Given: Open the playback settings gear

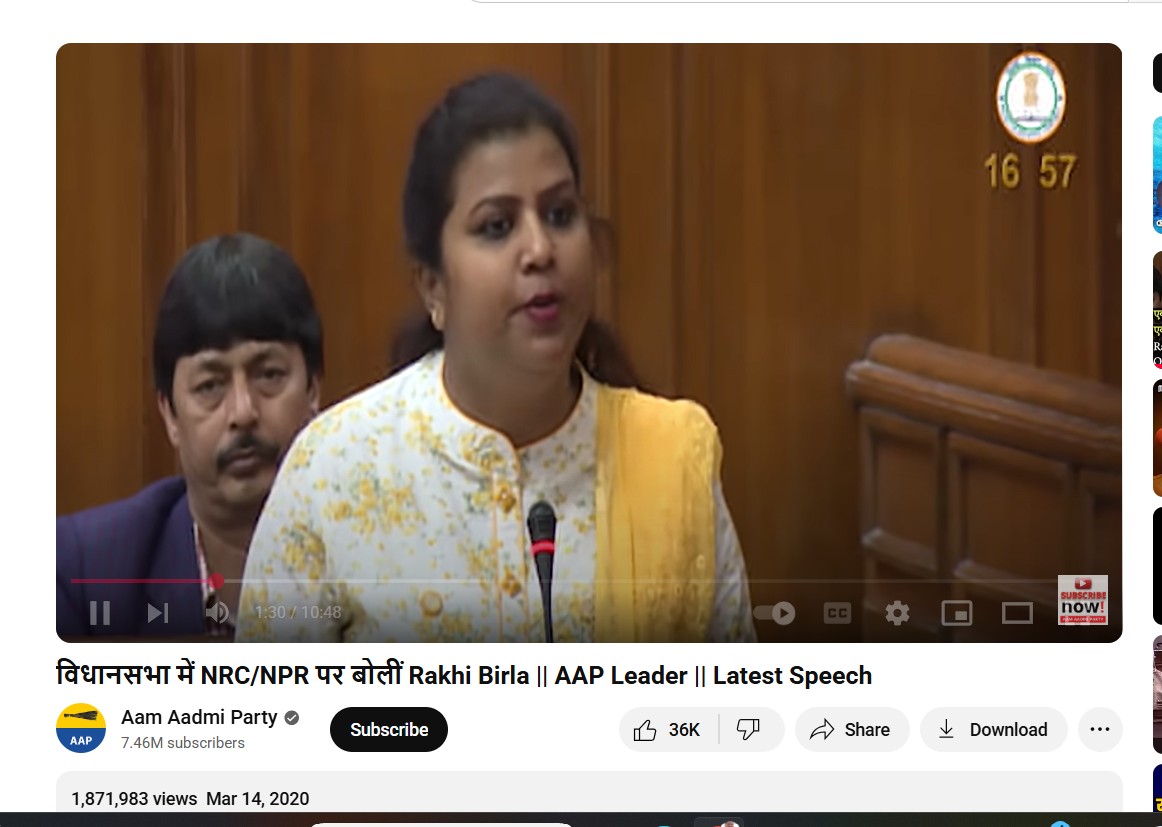Looking at the screenshot, I should tap(897, 612).
